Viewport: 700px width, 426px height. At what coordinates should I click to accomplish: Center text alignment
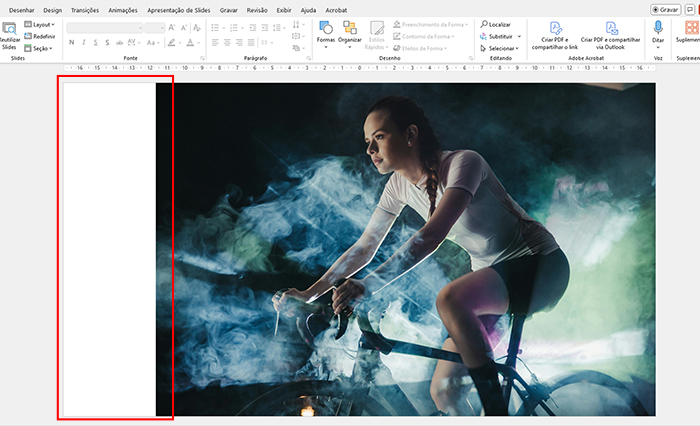click(x=227, y=42)
